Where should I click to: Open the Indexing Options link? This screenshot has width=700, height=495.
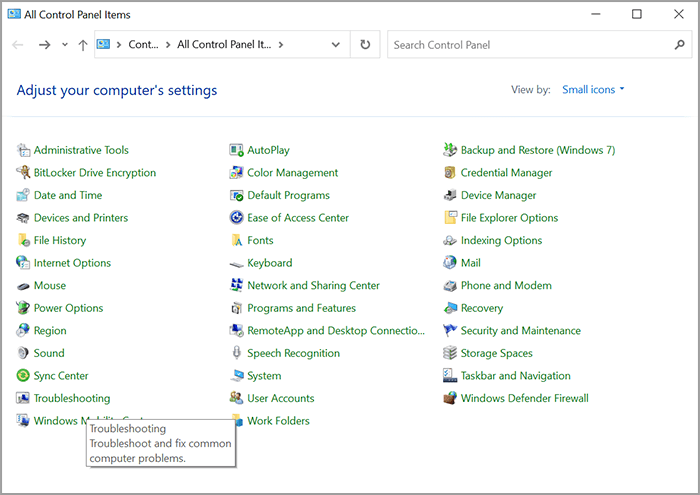click(x=501, y=240)
